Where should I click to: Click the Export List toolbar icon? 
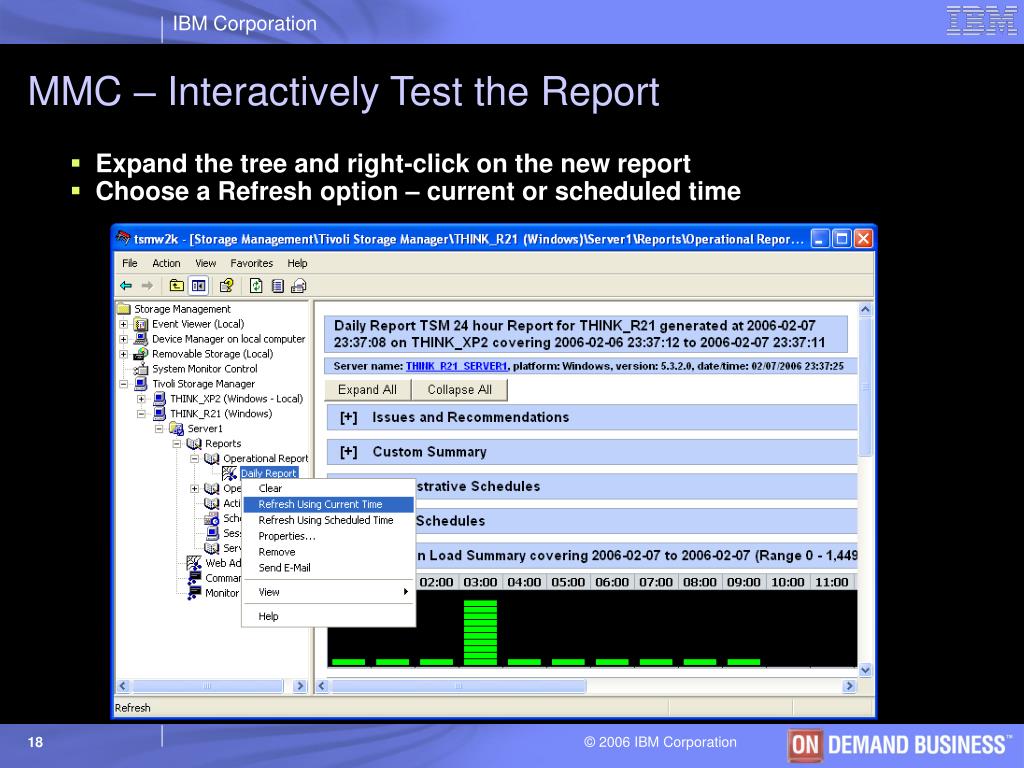coord(278,285)
